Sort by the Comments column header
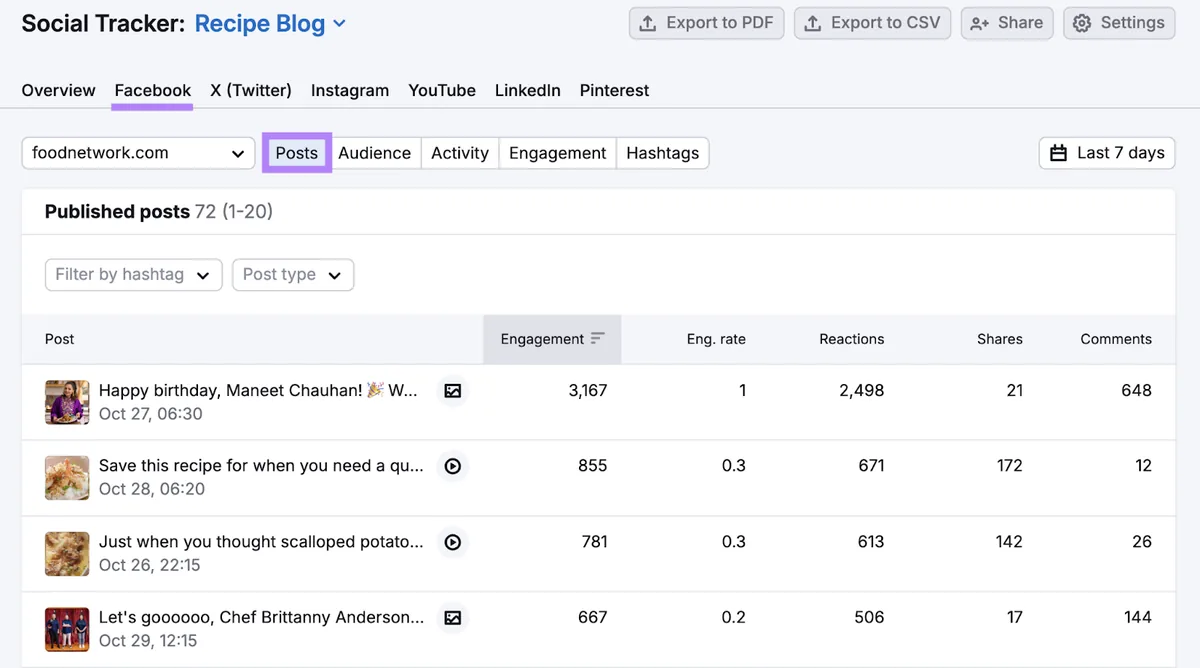This screenshot has width=1200, height=668. [1116, 339]
